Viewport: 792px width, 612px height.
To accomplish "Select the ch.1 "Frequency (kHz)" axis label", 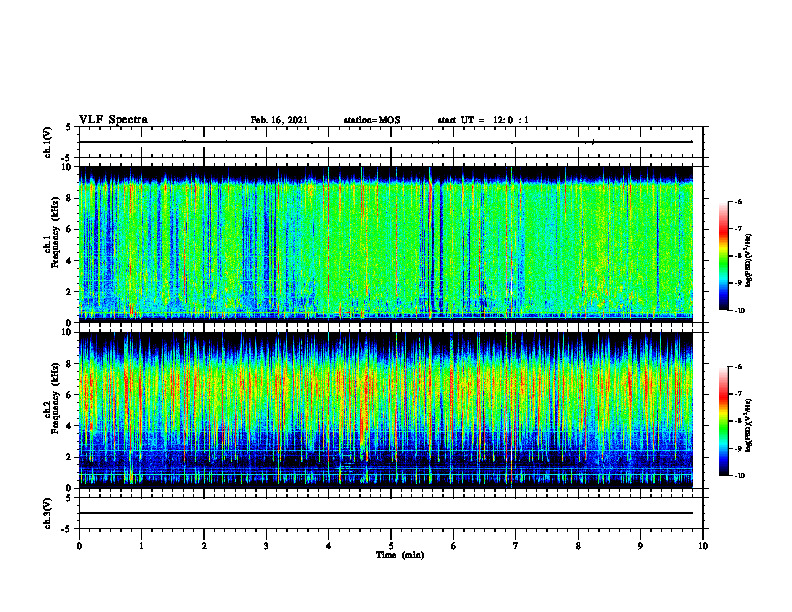I will pyautogui.click(x=54, y=232).
